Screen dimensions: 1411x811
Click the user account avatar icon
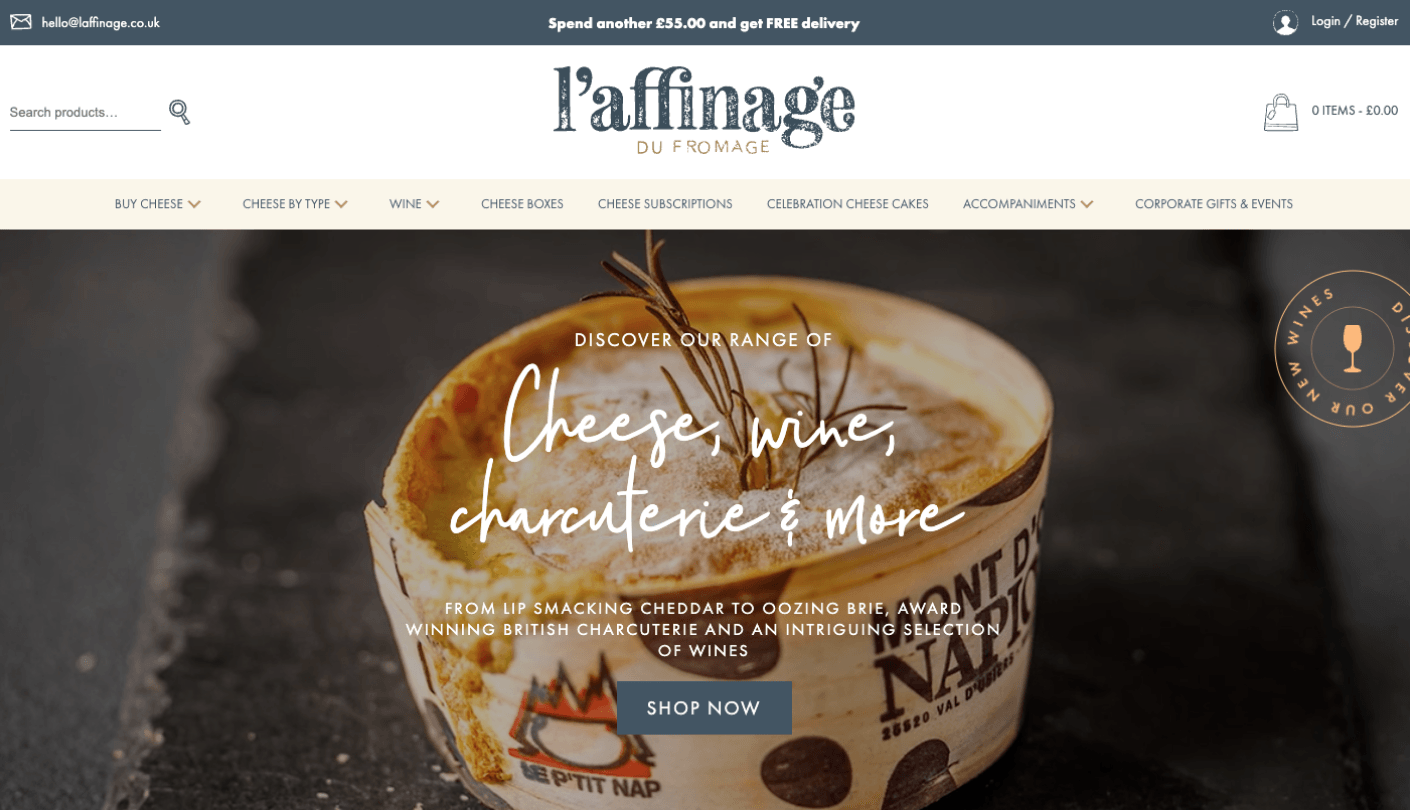pyautogui.click(x=1285, y=22)
